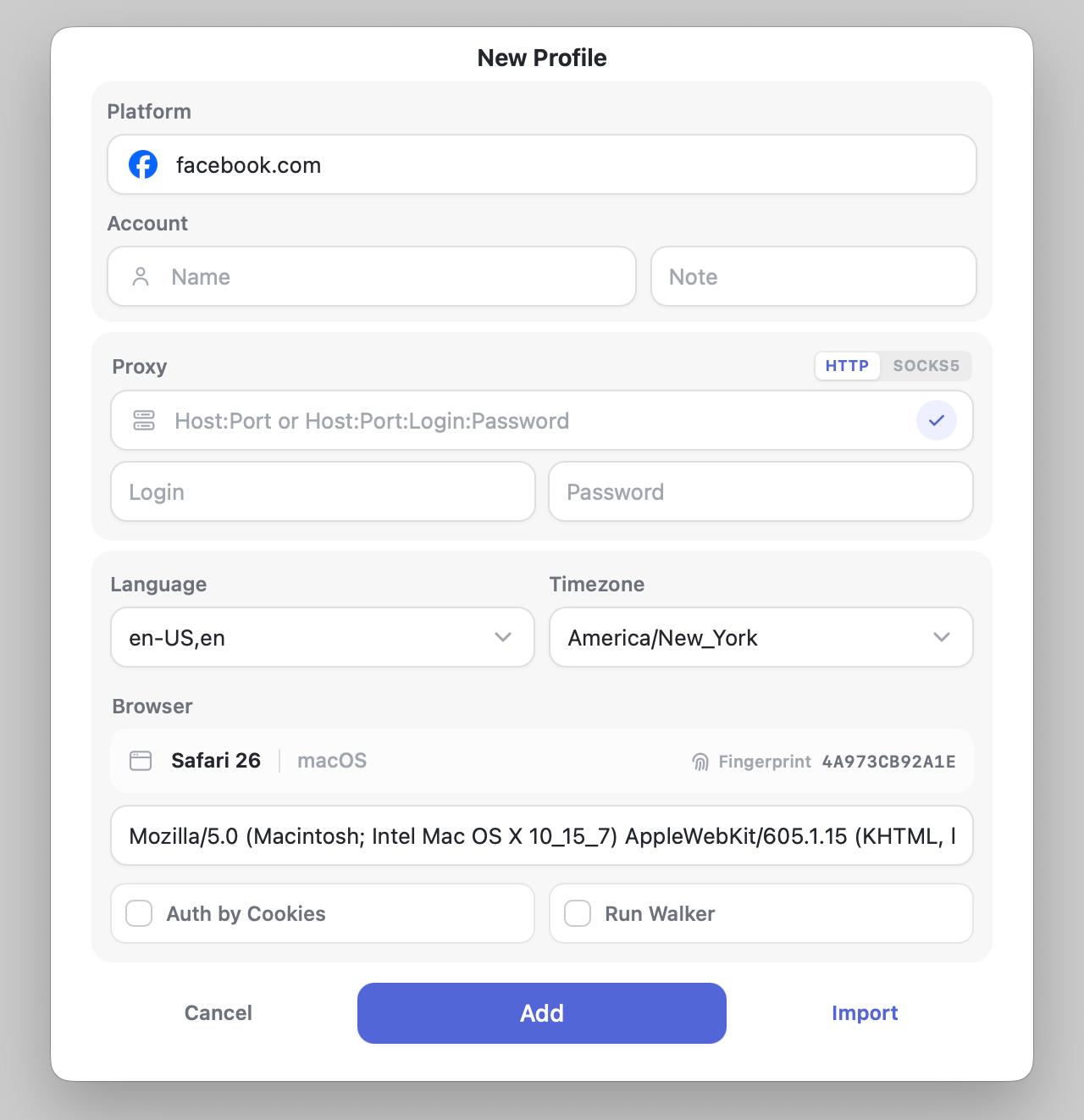Expand the Timezone America/New_York dropdown
This screenshot has width=1084, height=1120.
pos(761,637)
